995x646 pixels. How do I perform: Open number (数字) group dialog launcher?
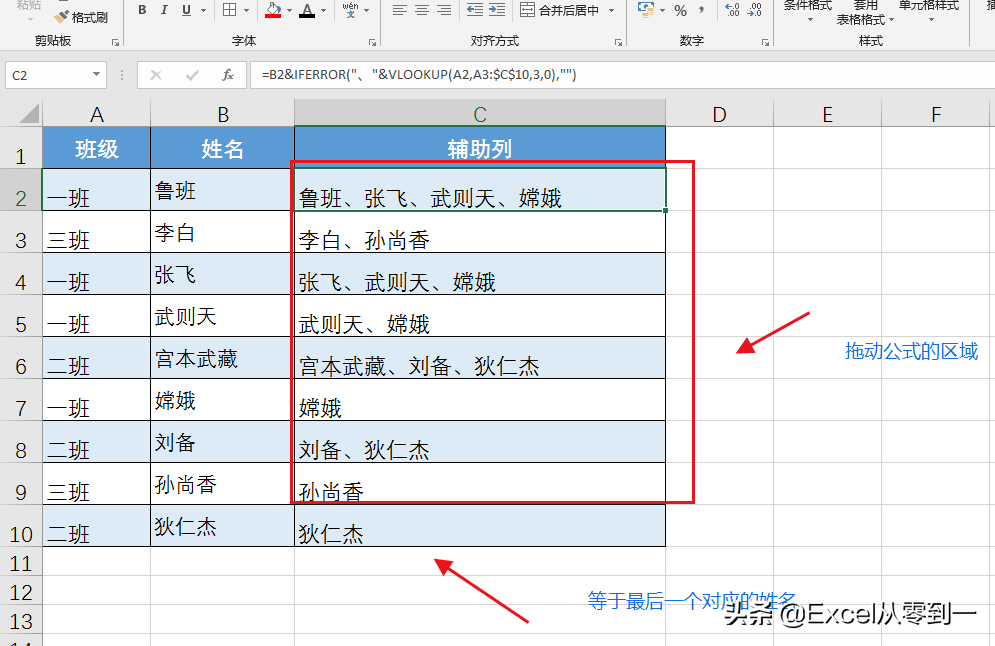765,43
